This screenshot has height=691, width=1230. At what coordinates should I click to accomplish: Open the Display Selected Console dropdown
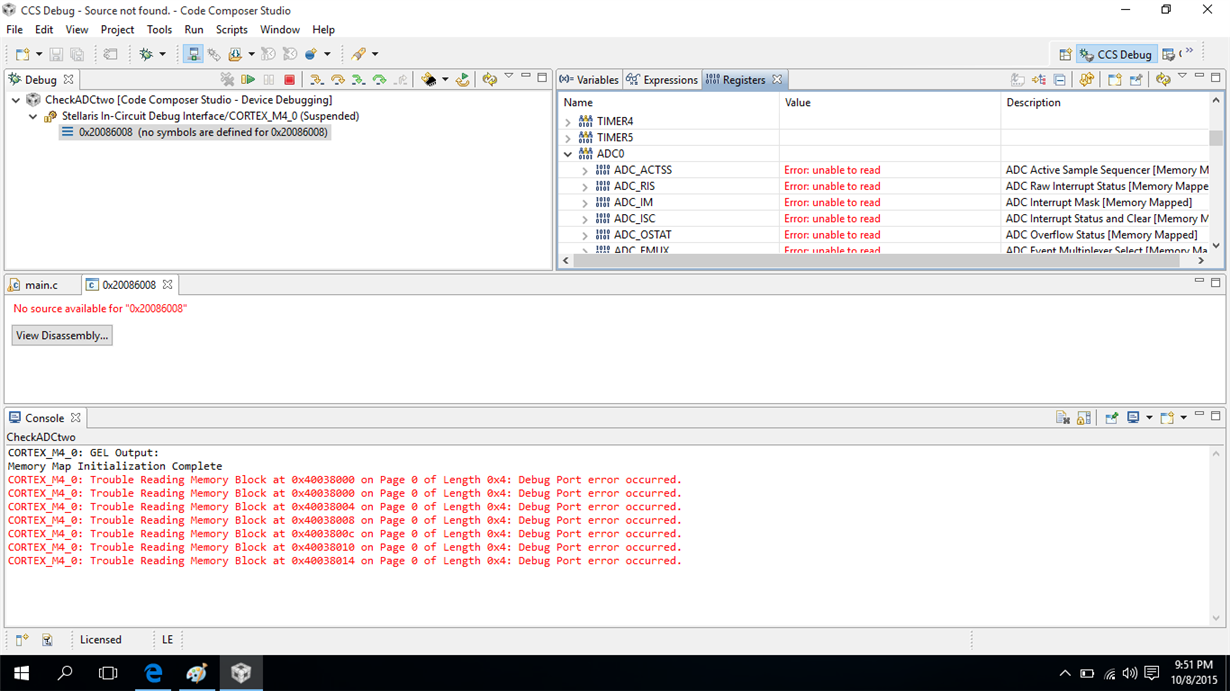tap(1149, 418)
